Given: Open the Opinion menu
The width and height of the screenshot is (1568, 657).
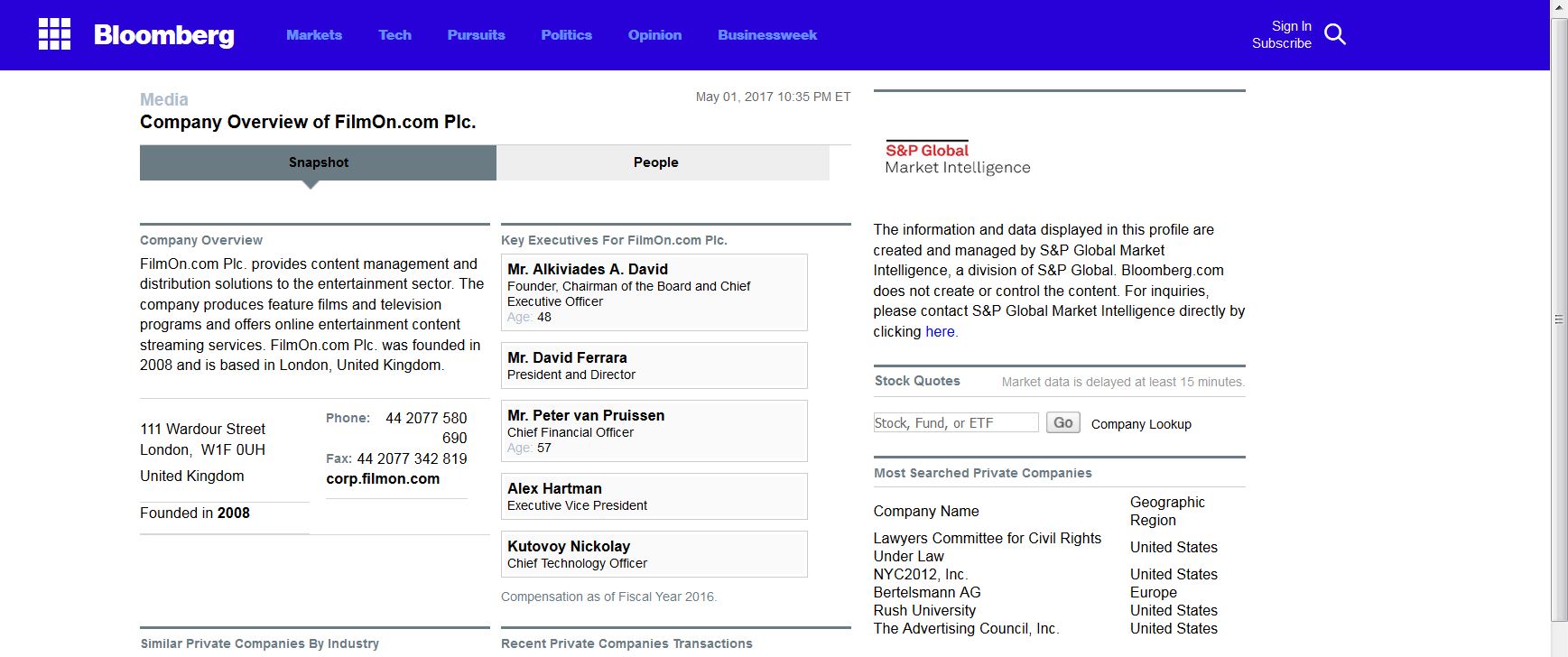Looking at the screenshot, I should pyautogui.click(x=654, y=35).
